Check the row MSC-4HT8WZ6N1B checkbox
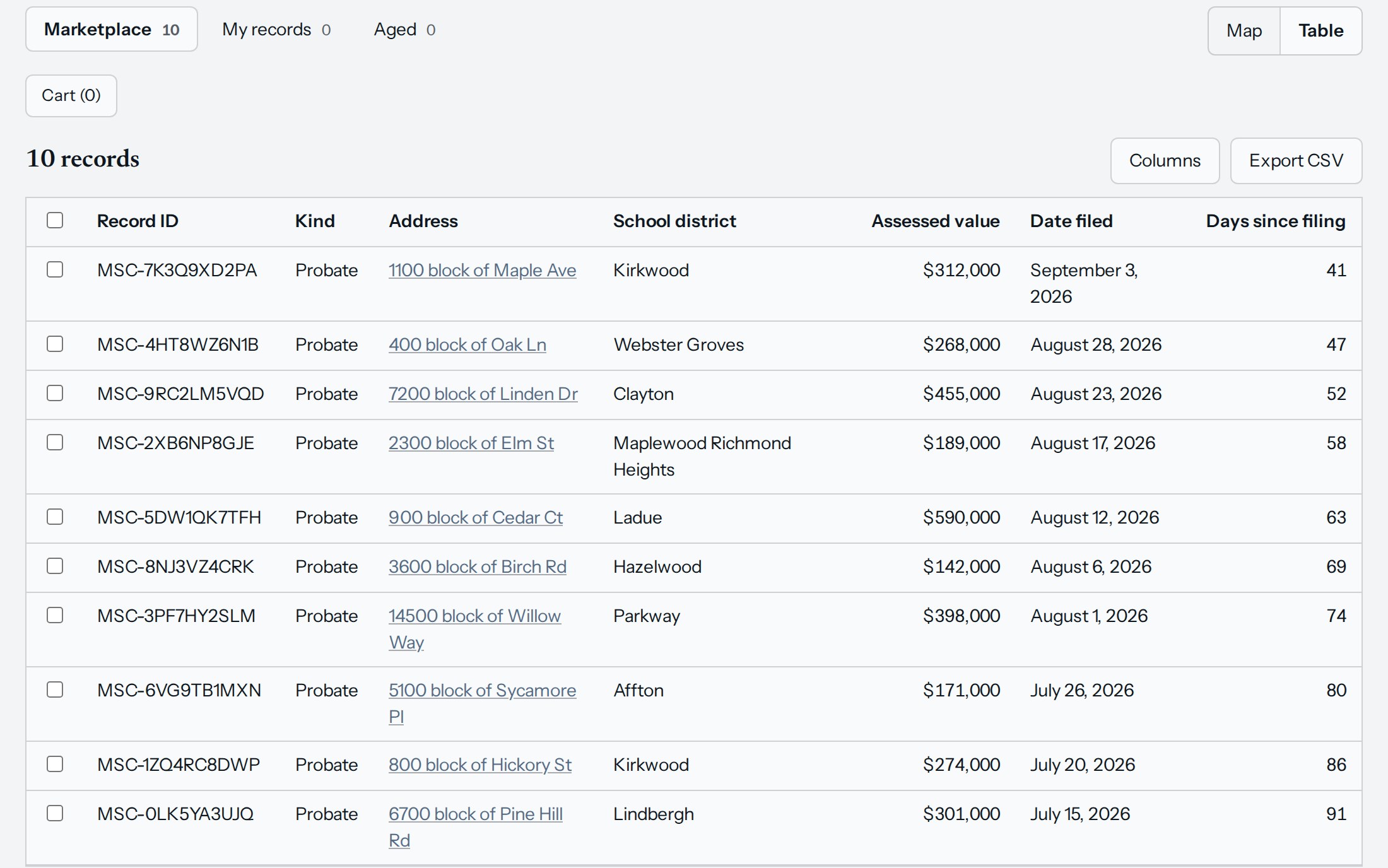The width and height of the screenshot is (1388, 868). [x=55, y=344]
